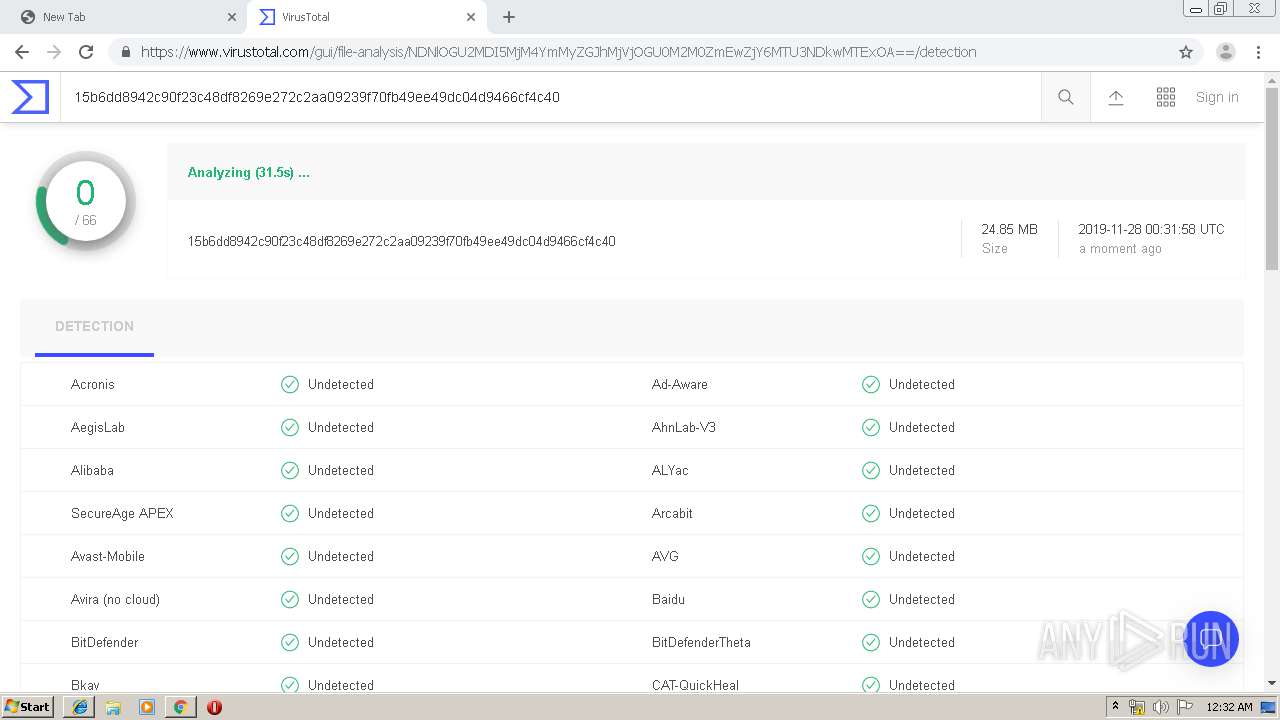Click the browser forward arrow
1280x720 pixels.
pyautogui.click(x=54, y=52)
